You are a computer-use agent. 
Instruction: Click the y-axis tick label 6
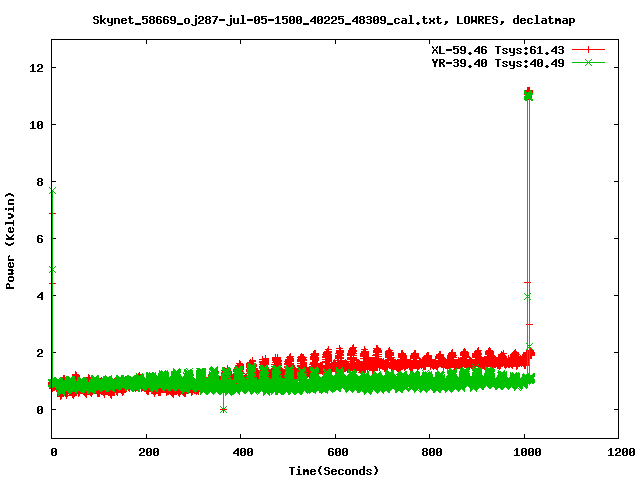click(40, 239)
